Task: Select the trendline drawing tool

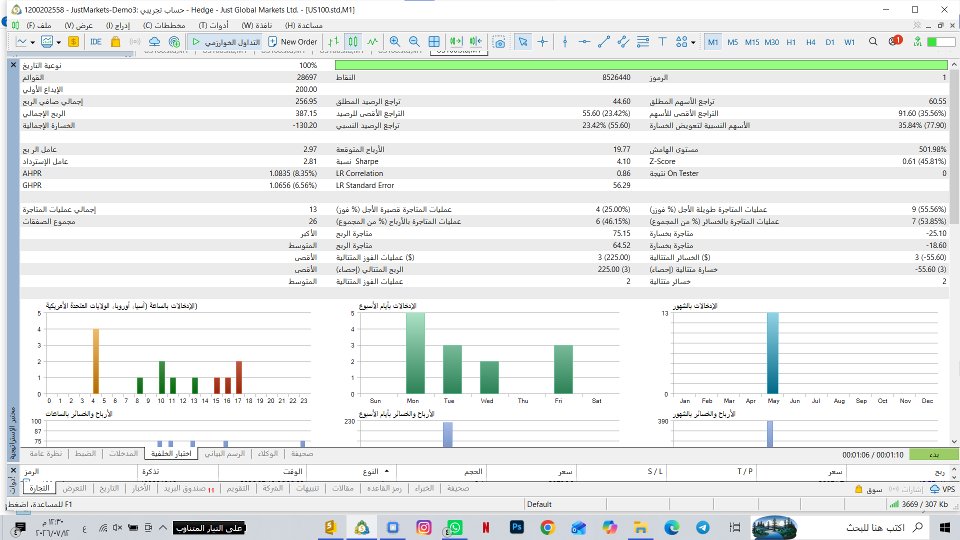Action: (x=604, y=42)
